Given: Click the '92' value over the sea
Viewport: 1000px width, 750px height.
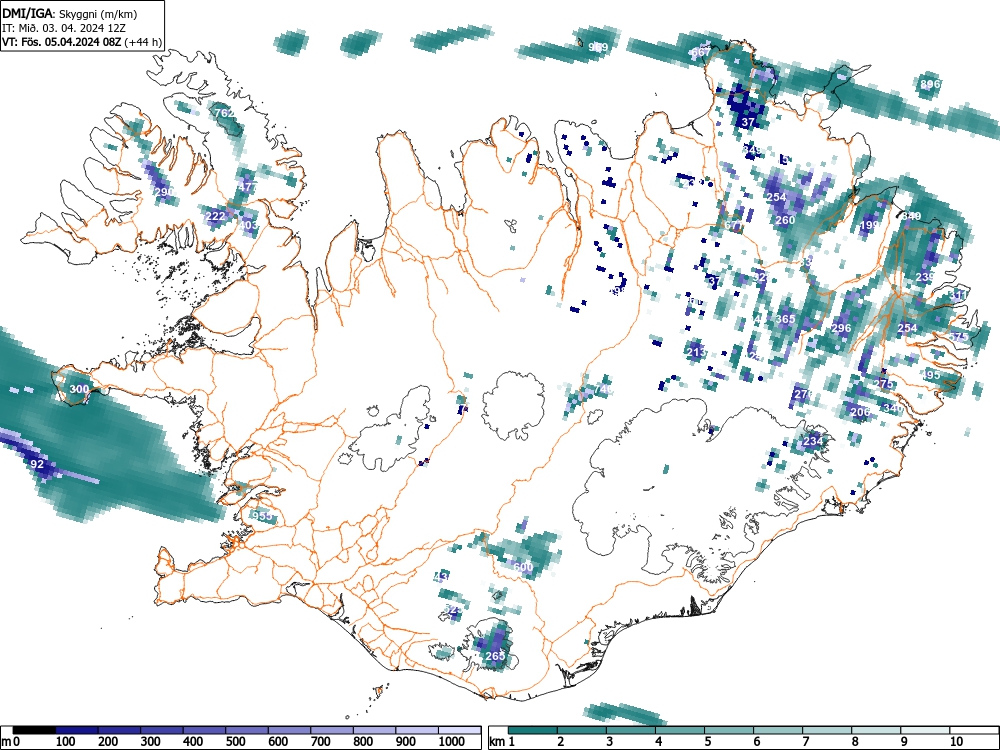Looking at the screenshot, I should pos(37,464).
